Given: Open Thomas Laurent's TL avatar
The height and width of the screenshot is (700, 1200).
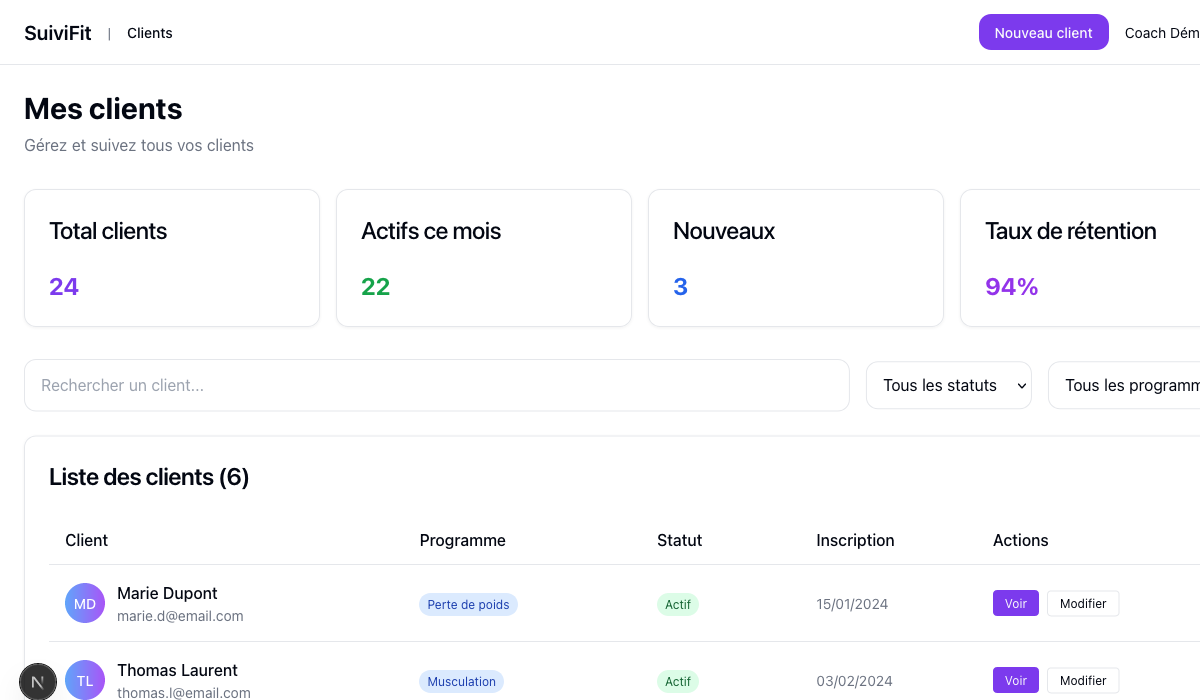Looking at the screenshot, I should (85, 680).
